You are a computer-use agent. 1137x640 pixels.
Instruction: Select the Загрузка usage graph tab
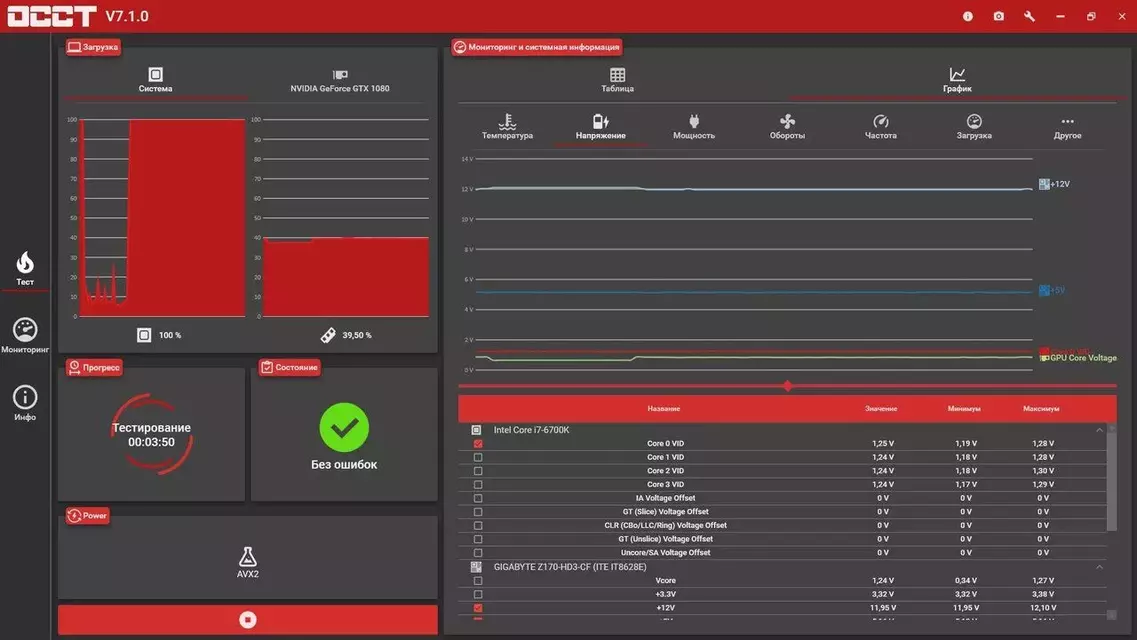click(974, 126)
